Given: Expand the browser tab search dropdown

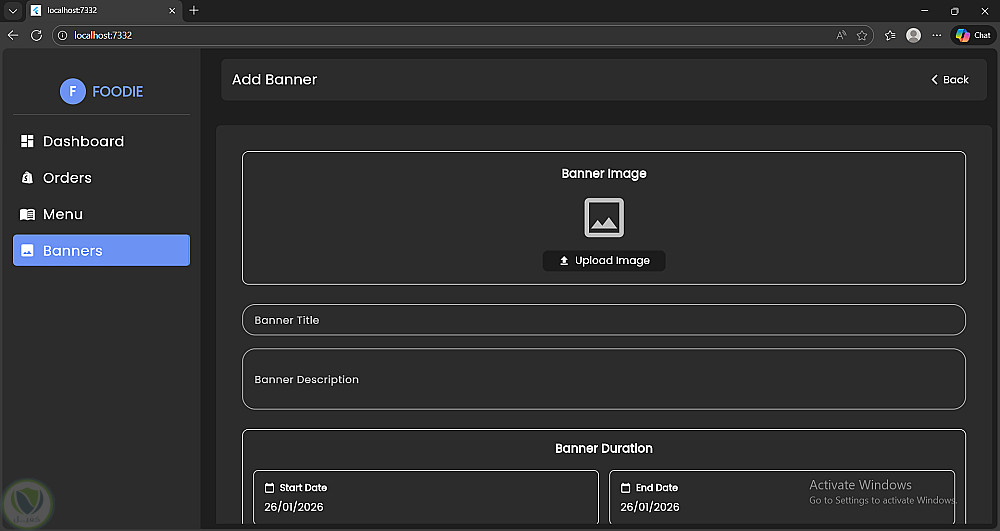Looking at the screenshot, I should pyautogui.click(x=12, y=10).
